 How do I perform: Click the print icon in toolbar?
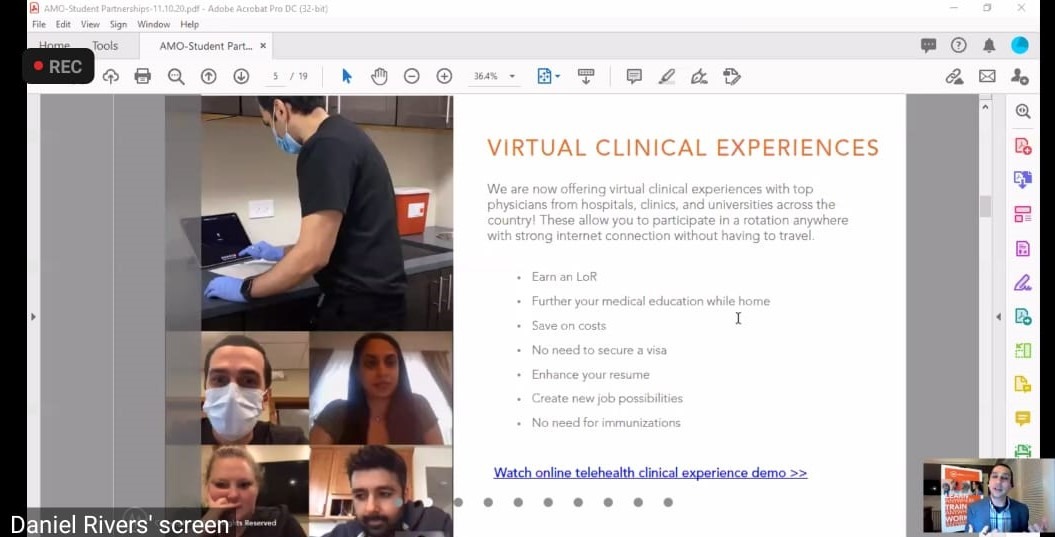[x=143, y=76]
